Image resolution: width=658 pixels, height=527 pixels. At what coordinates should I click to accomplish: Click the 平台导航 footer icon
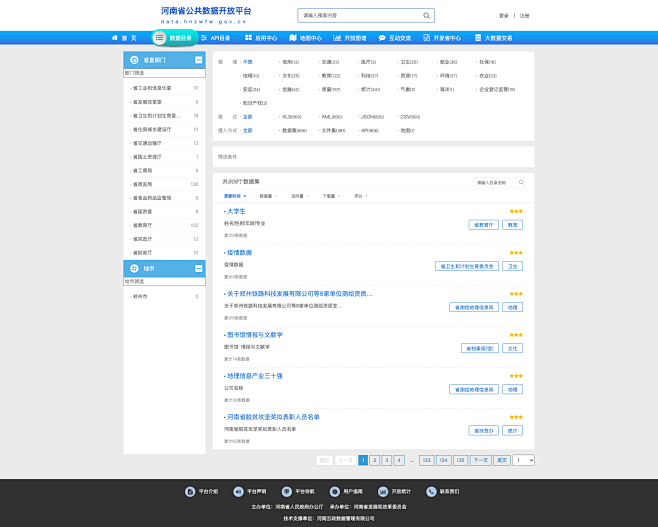click(287, 491)
